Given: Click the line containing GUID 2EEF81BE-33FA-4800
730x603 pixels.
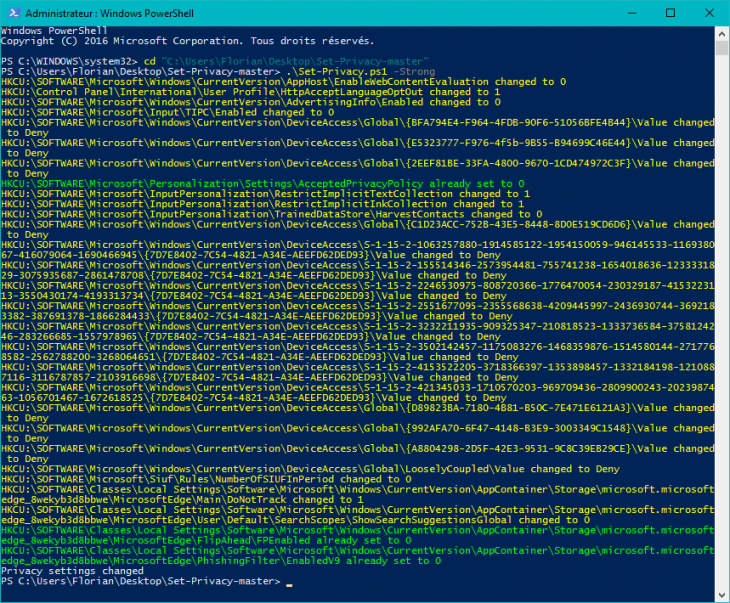Looking at the screenshot, I should (x=358, y=169).
